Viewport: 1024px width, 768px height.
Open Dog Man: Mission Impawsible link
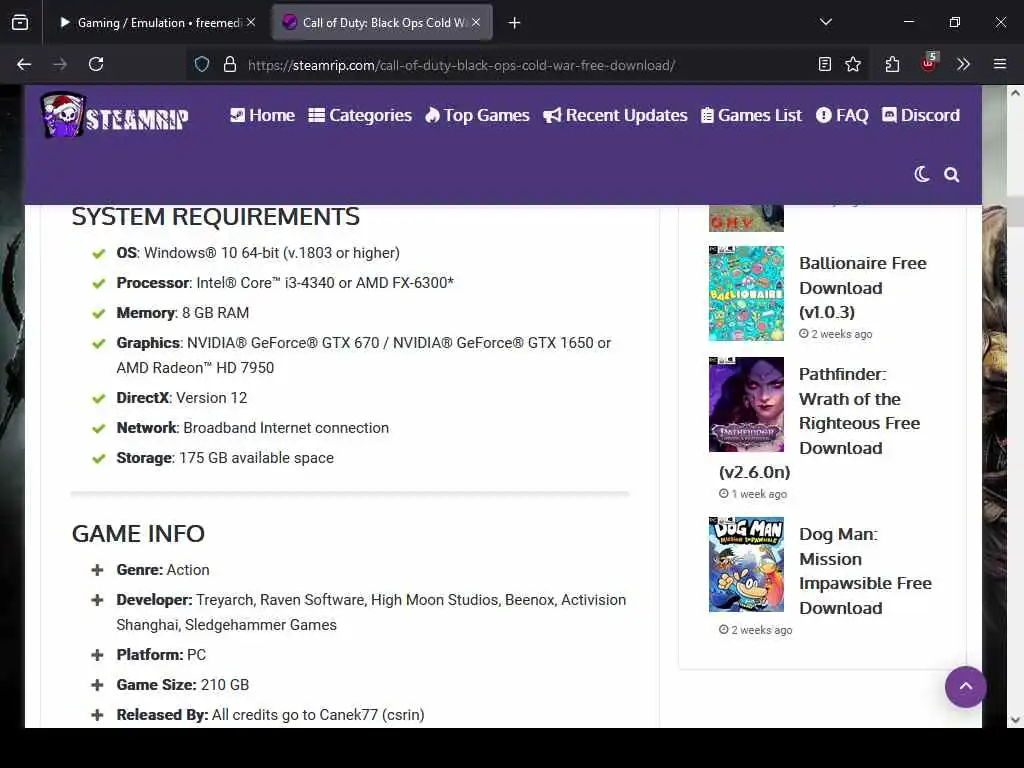tap(865, 571)
